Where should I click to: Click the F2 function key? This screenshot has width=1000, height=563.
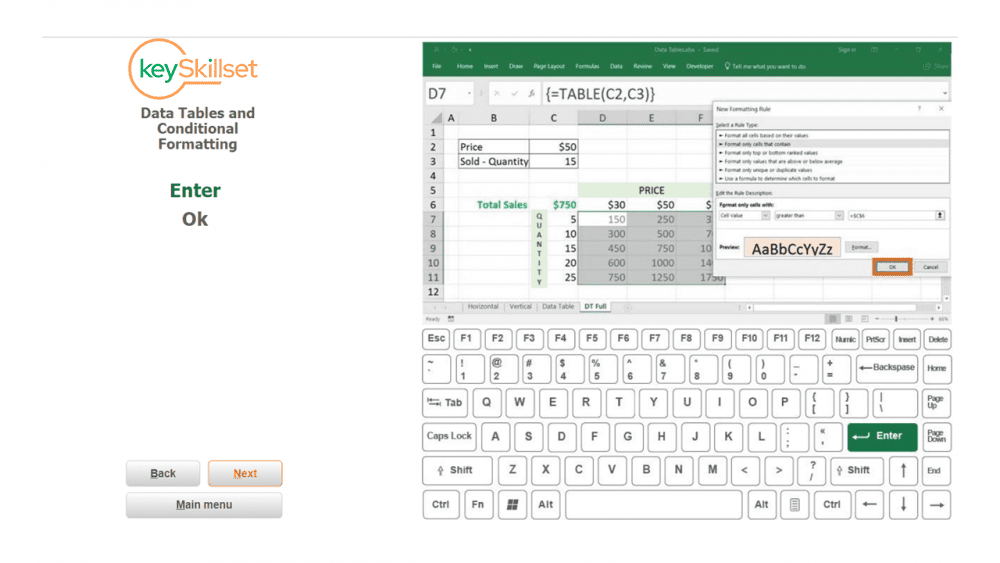497,339
